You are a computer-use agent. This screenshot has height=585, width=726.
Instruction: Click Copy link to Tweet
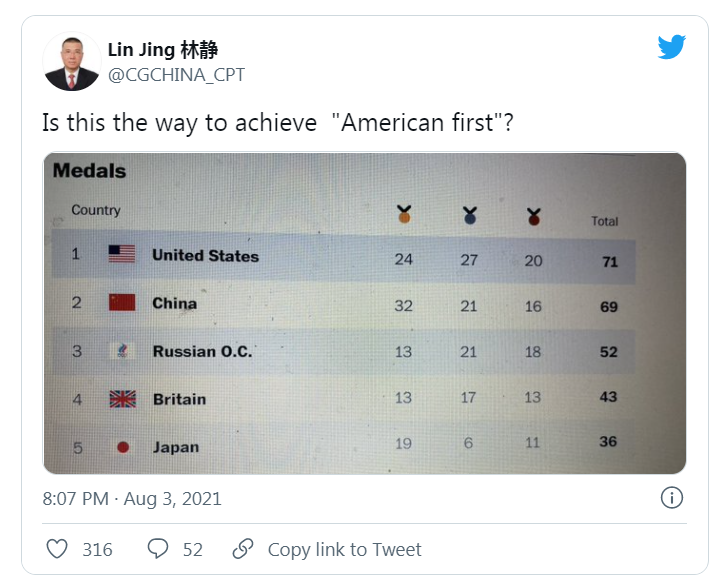click(344, 549)
